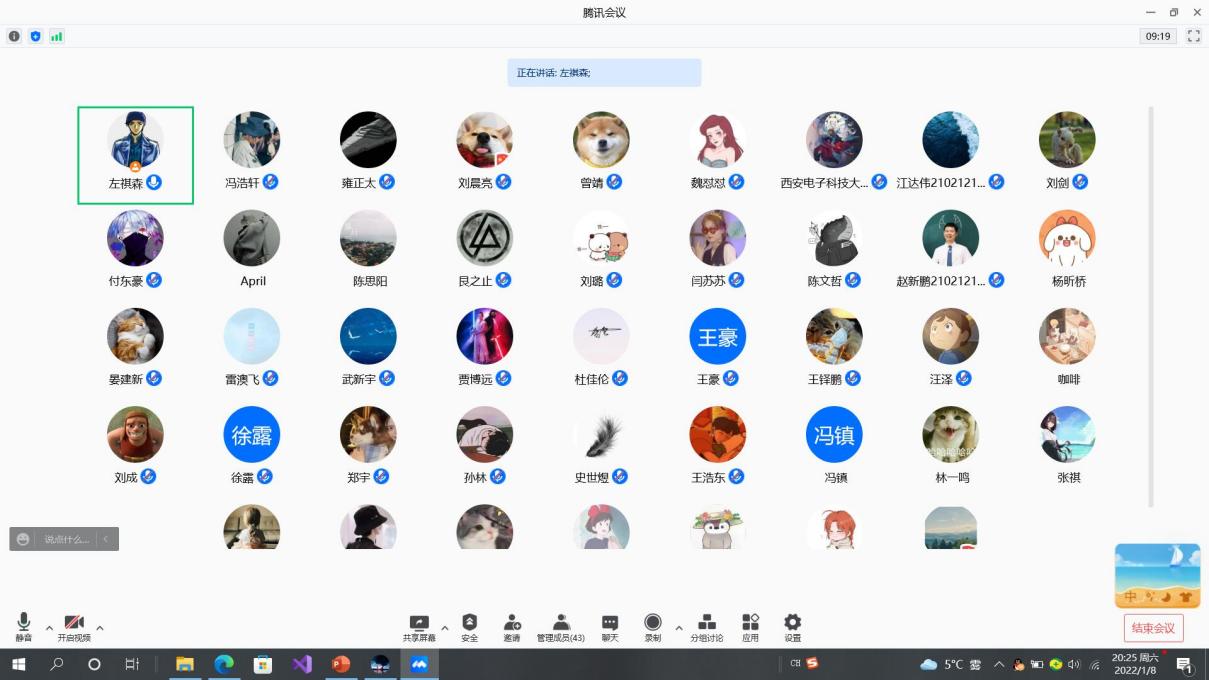Open the 安全 security icon
1209x680 pixels.
469,627
